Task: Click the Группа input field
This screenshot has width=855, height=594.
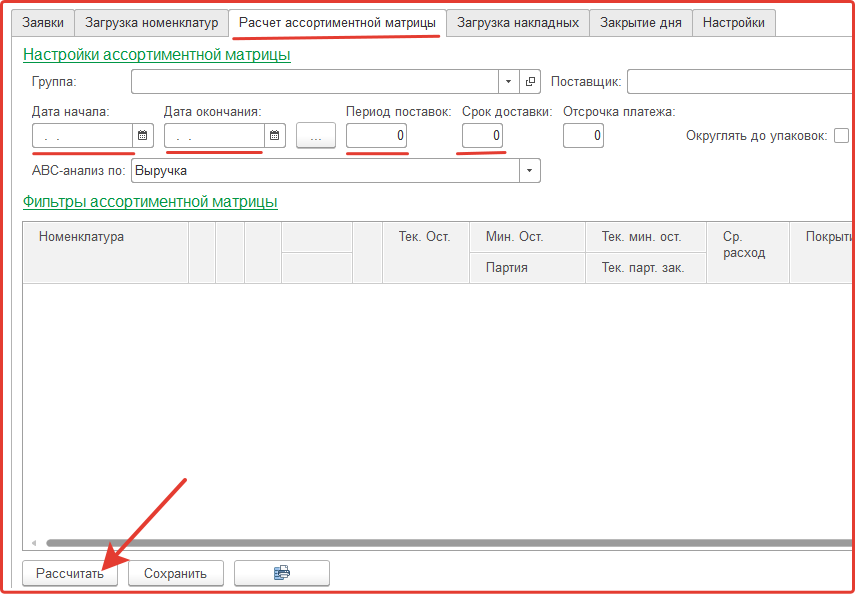Action: point(315,82)
